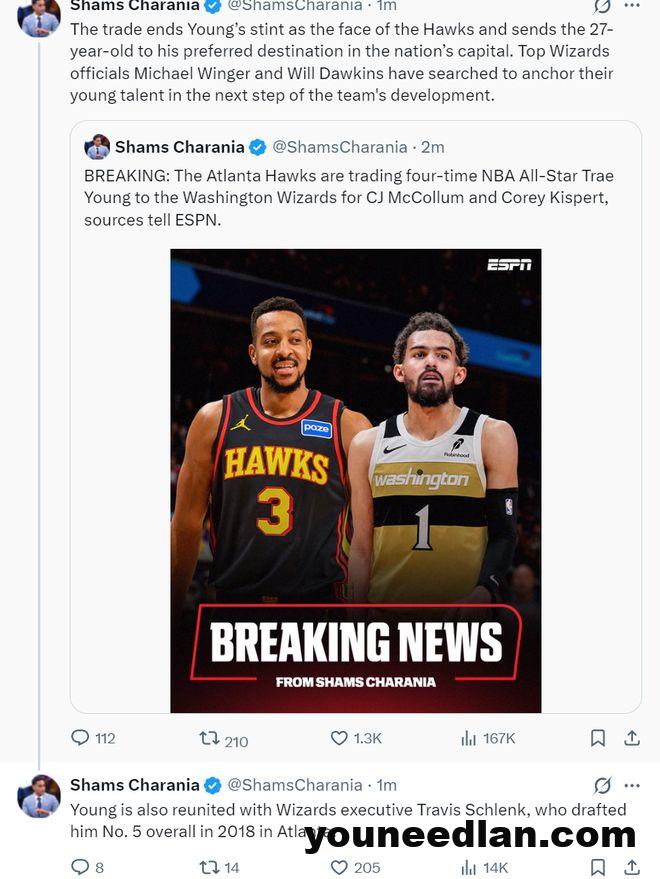Bookmark the Travis Schlenk tweet
The height and width of the screenshot is (879, 660).
pos(597,867)
